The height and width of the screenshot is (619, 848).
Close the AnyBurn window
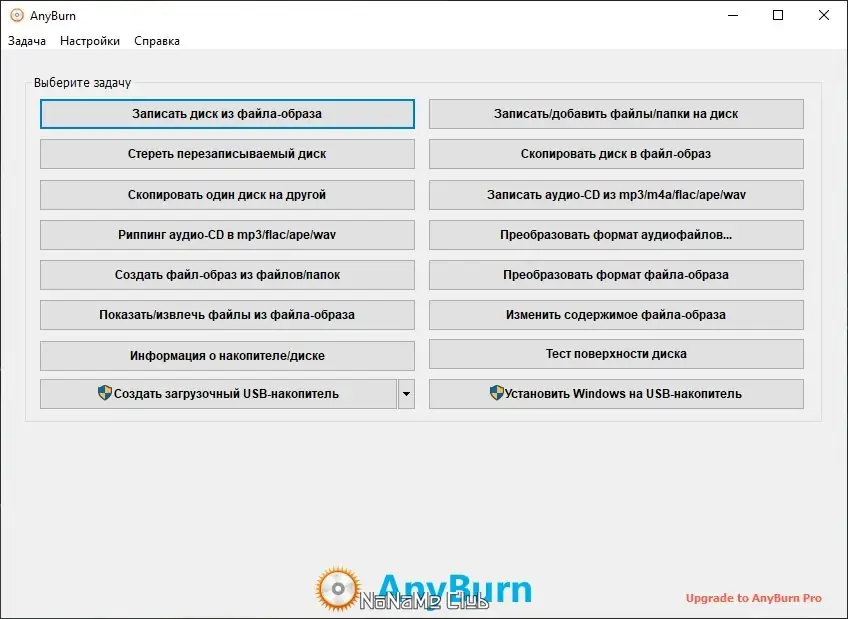(x=824, y=15)
